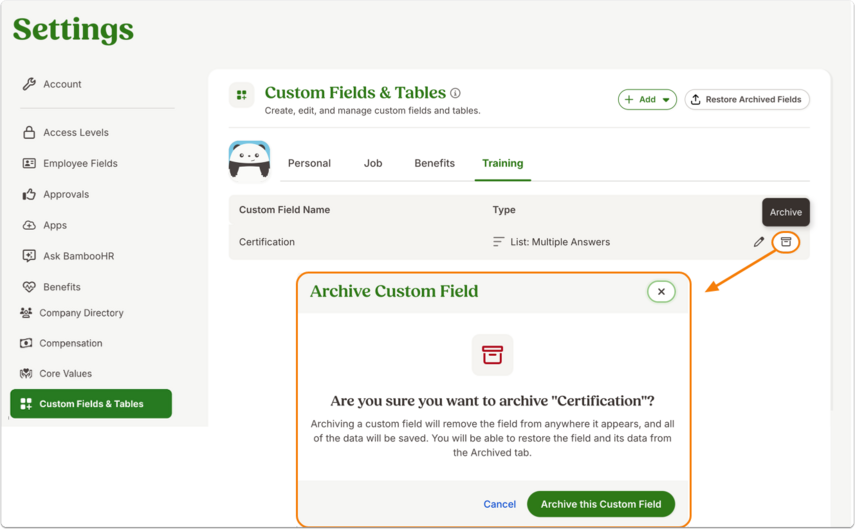Click the Benefits heart icon
855x529 pixels.
click(x=29, y=287)
